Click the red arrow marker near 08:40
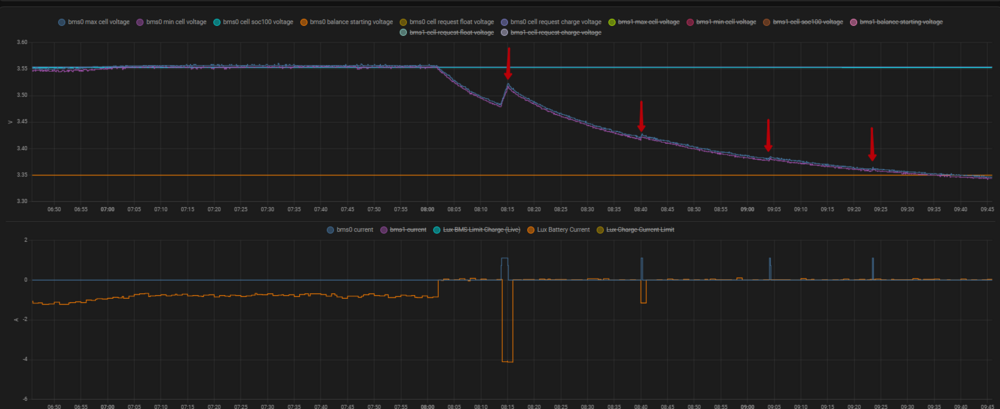1000x409 pixels. pyautogui.click(x=641, y=117)
